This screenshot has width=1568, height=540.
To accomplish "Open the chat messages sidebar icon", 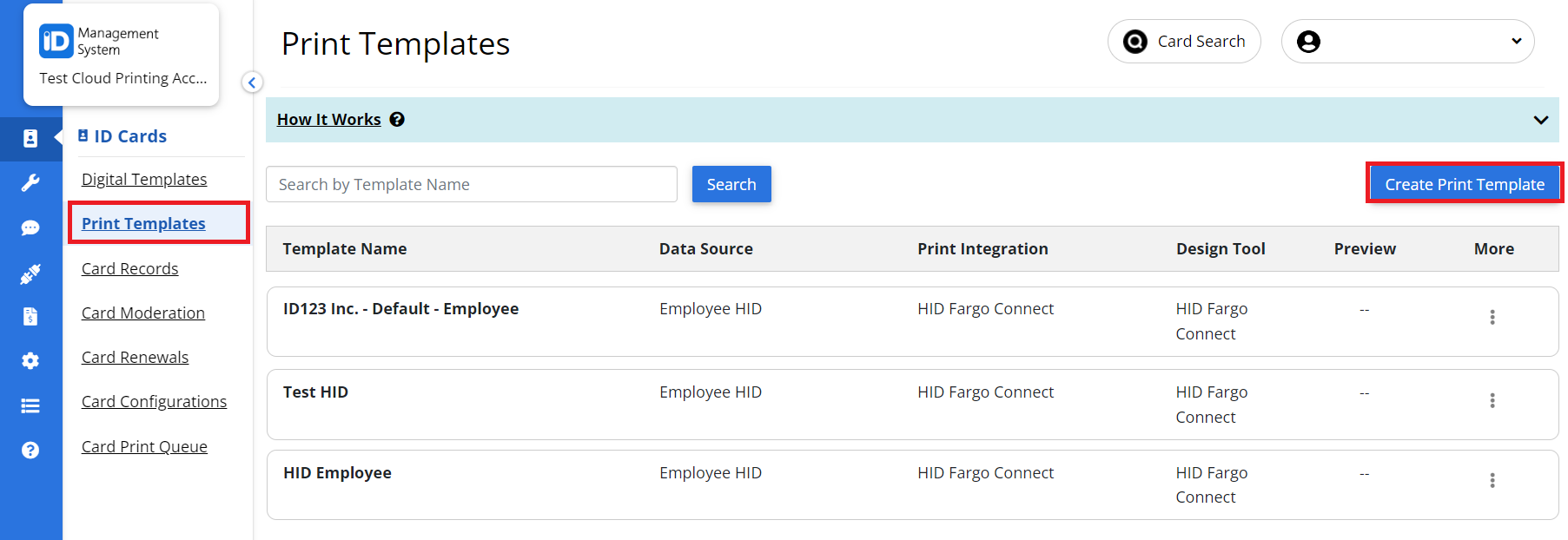I will (30, 227).
